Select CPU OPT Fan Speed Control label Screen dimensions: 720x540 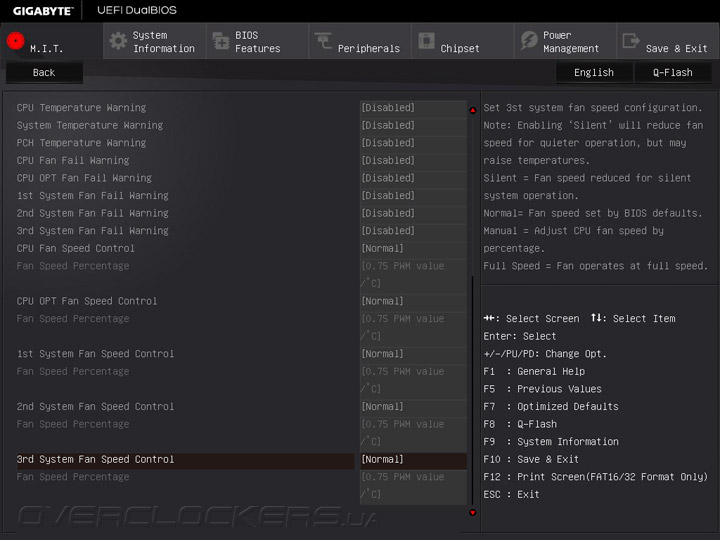(x=87, y=301)
